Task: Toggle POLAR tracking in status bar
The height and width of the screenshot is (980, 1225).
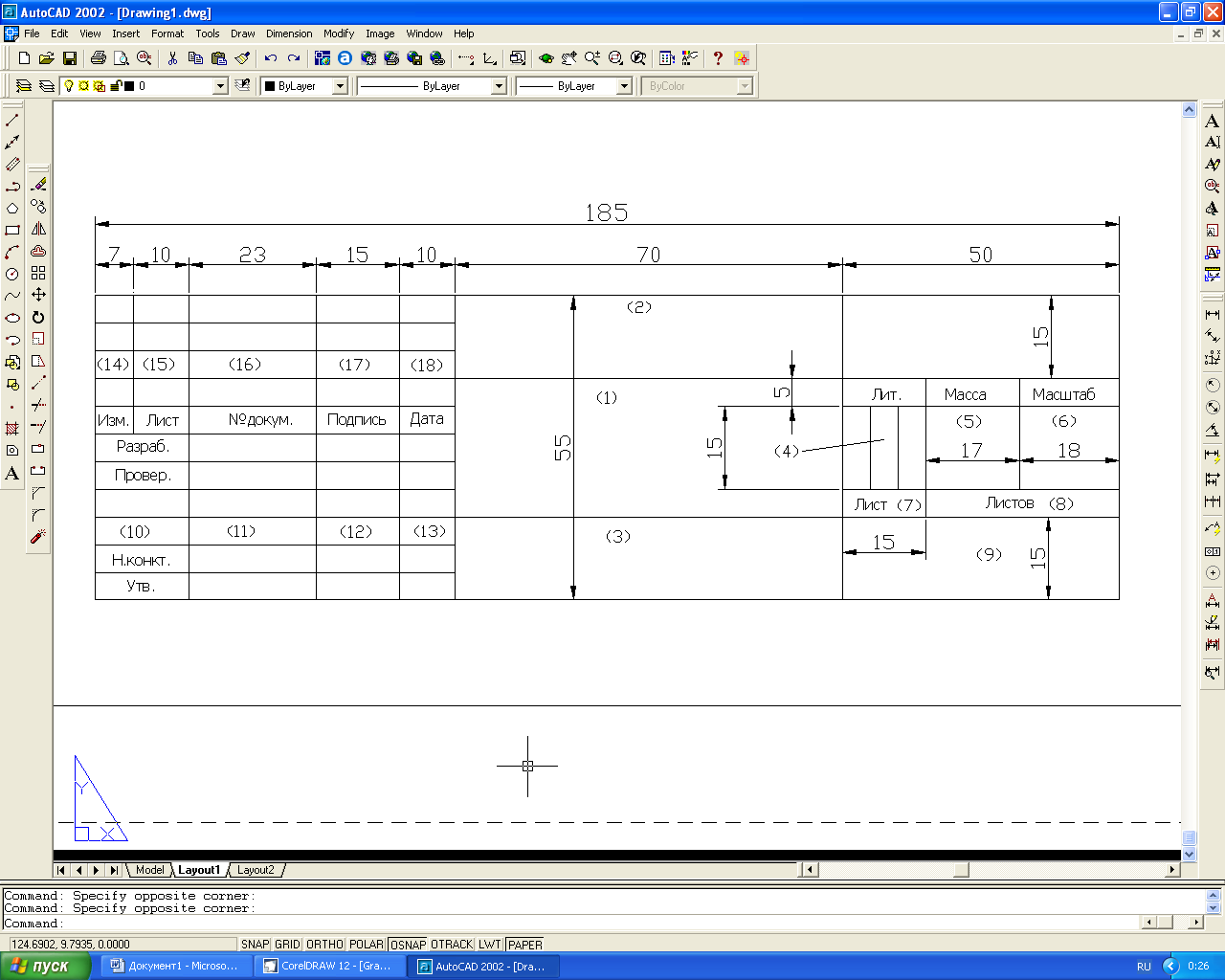Action: [x=367, y=945]
